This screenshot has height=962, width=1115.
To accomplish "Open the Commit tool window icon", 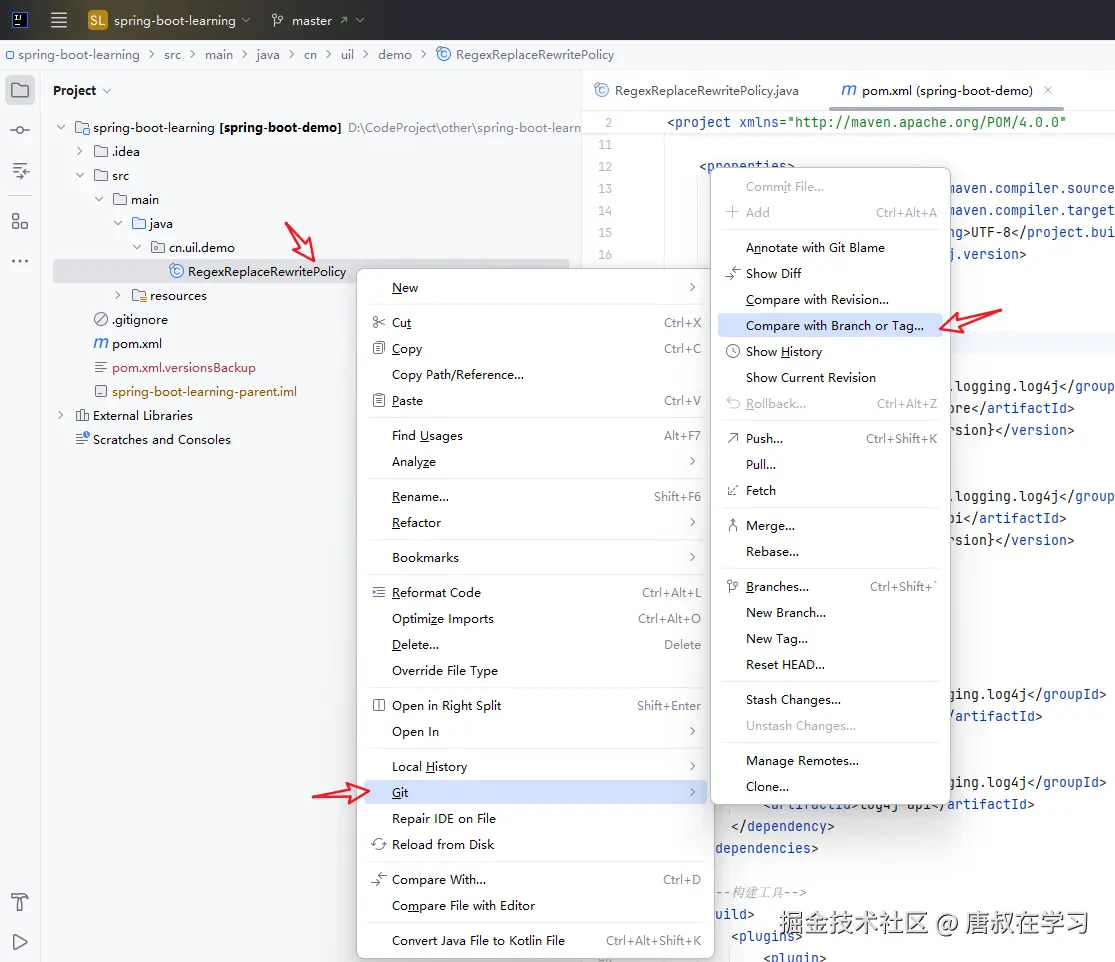I will coord(20,130).
